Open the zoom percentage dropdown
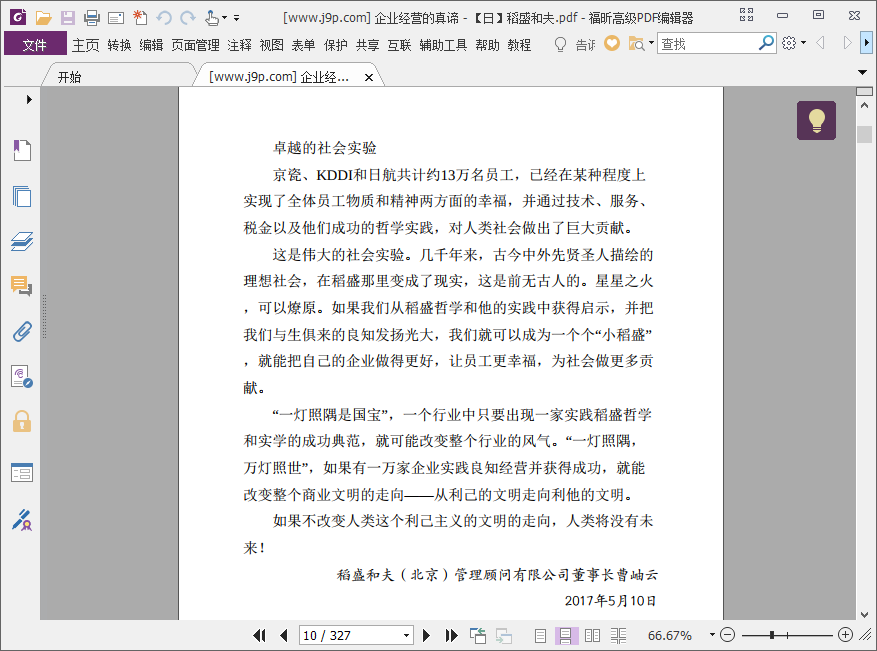Screen dimensions: 877x651 tap(712, 634)
